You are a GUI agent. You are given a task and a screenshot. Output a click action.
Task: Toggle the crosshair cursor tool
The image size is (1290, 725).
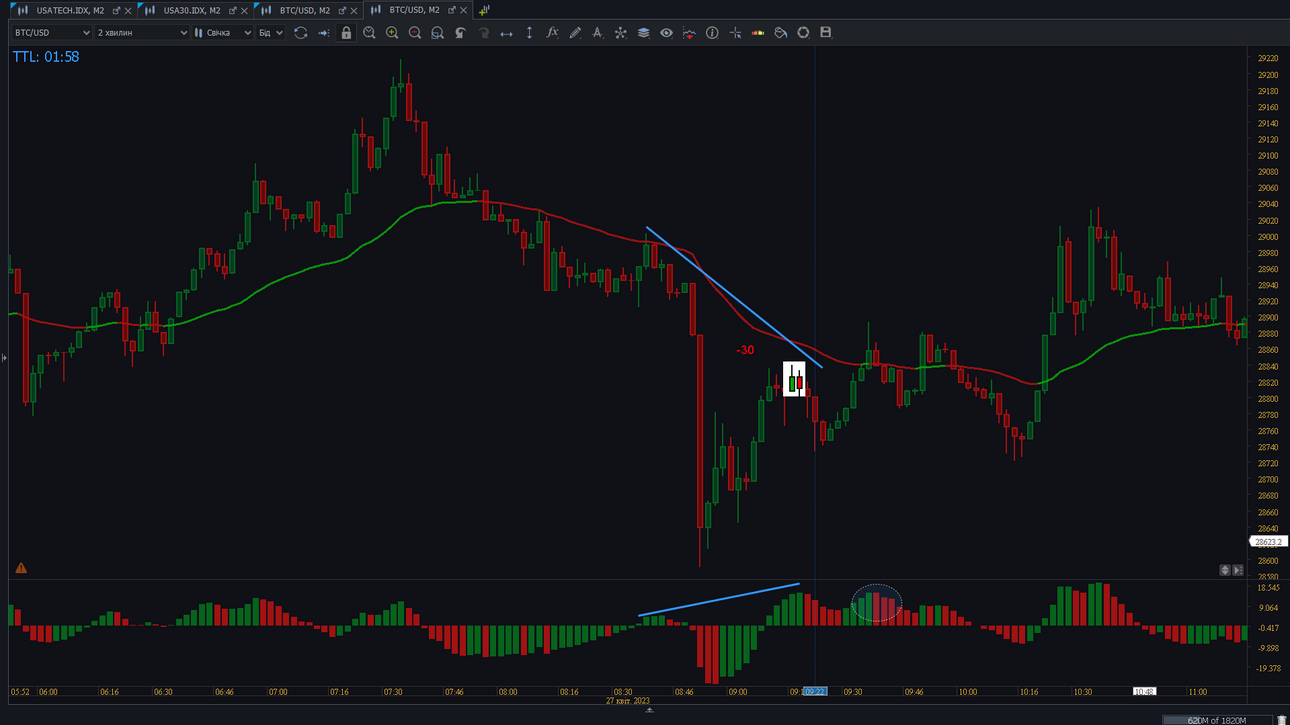point(735,33)
